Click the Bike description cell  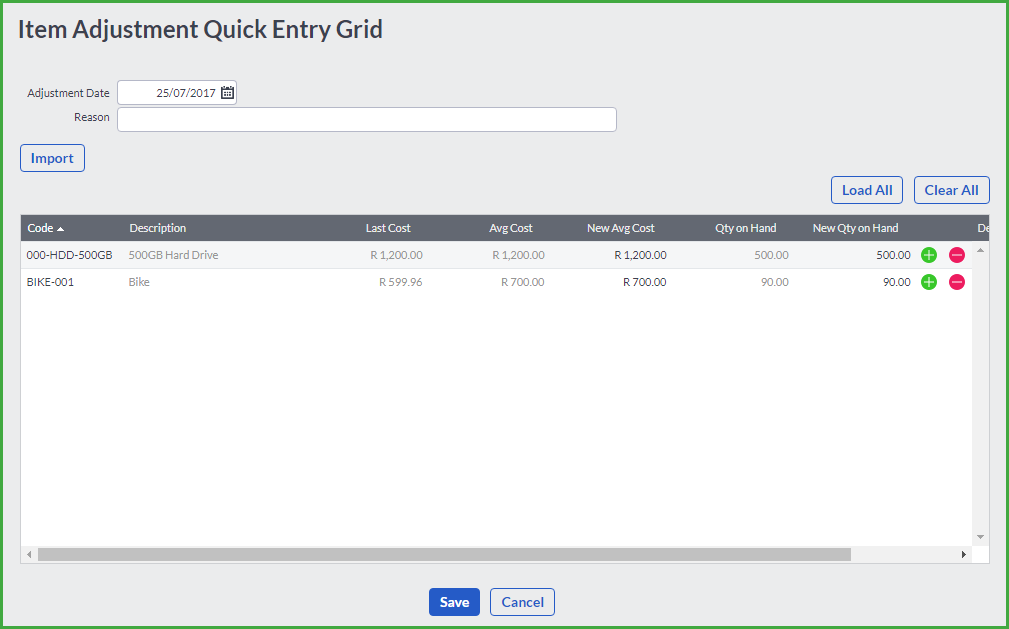(139, 282)
